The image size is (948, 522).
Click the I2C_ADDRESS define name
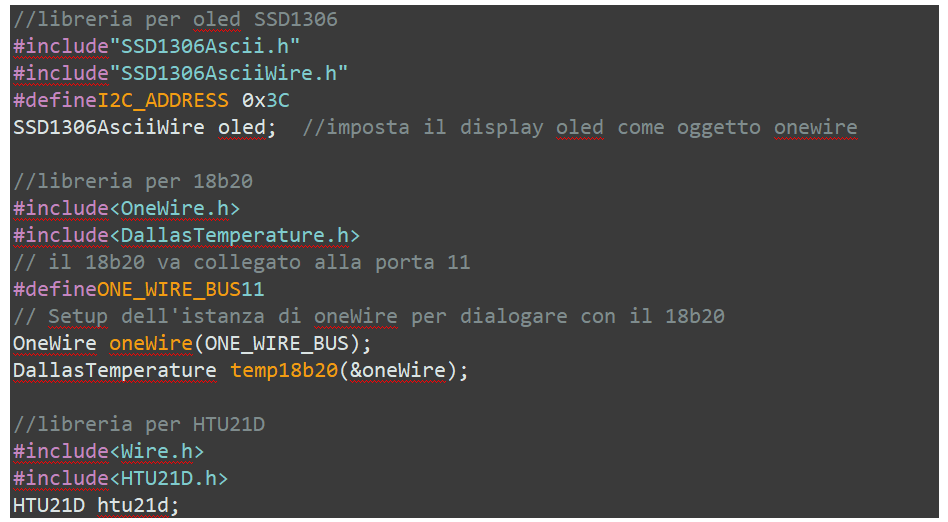click(163, 100)
